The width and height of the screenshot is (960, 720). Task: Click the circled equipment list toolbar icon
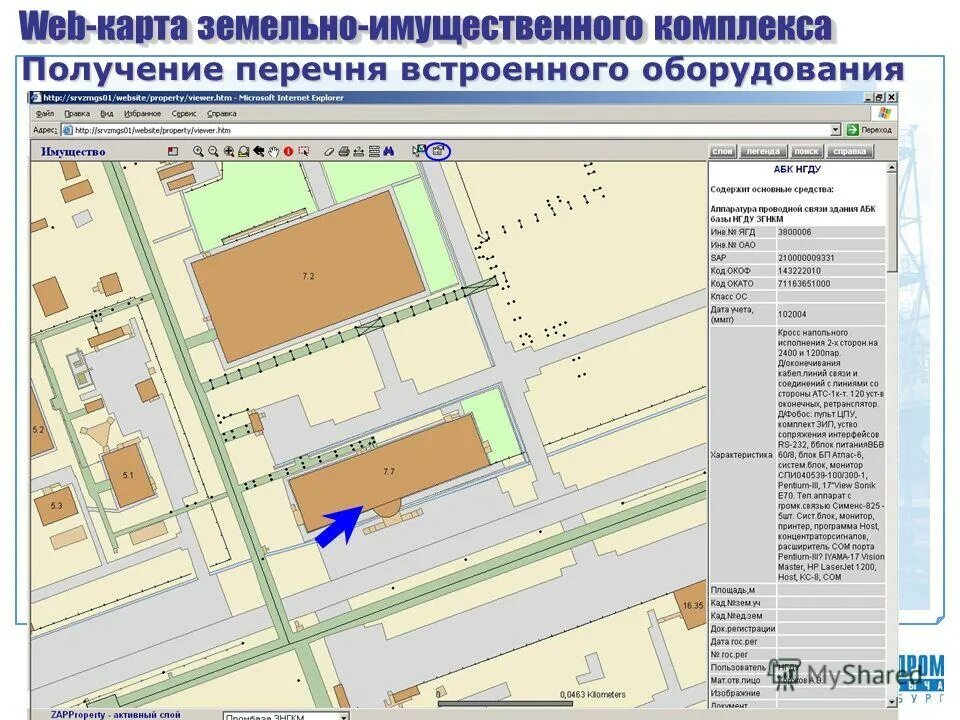438,150
